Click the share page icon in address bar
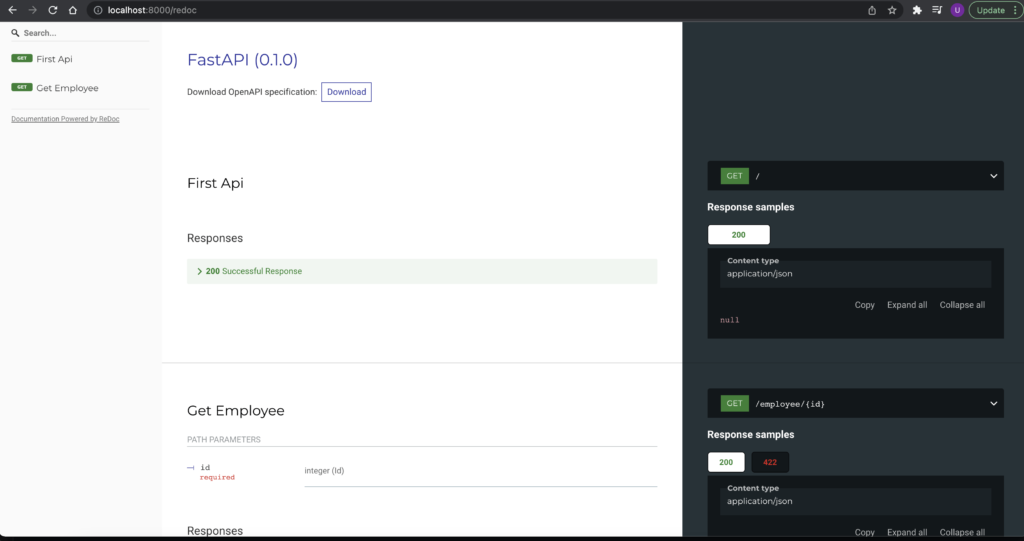Screen dimensions: 1024x541 click(x=872, y=10)
